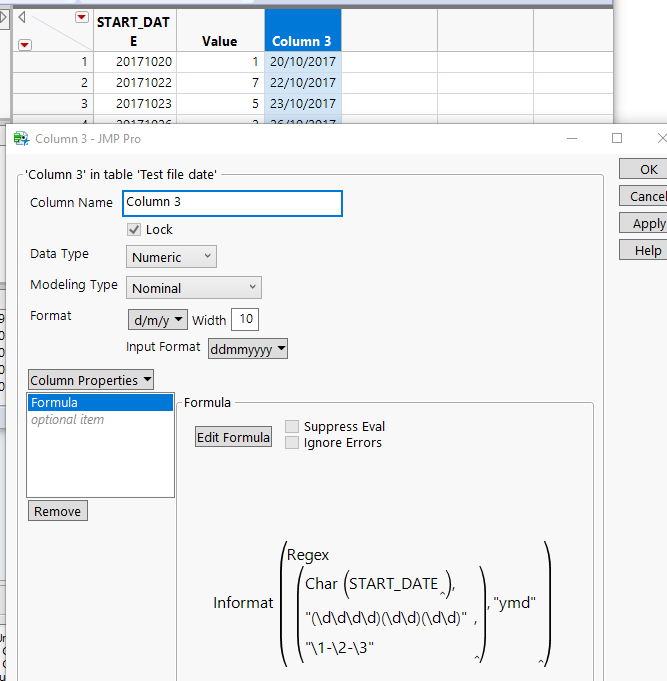Select the Value column header

[x=221, y=30]
